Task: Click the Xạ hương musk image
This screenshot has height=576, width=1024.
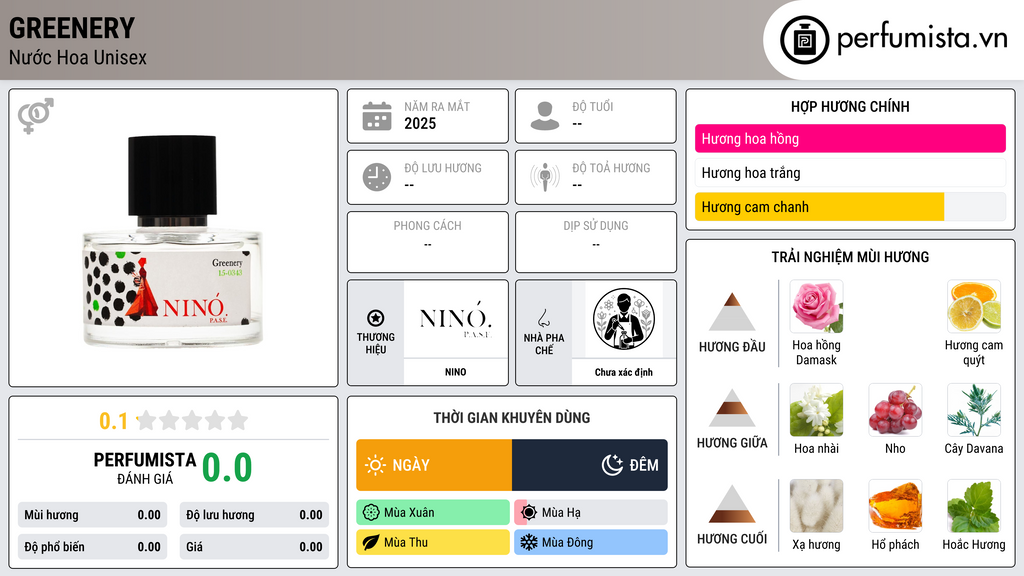Action: click(816, 506)
